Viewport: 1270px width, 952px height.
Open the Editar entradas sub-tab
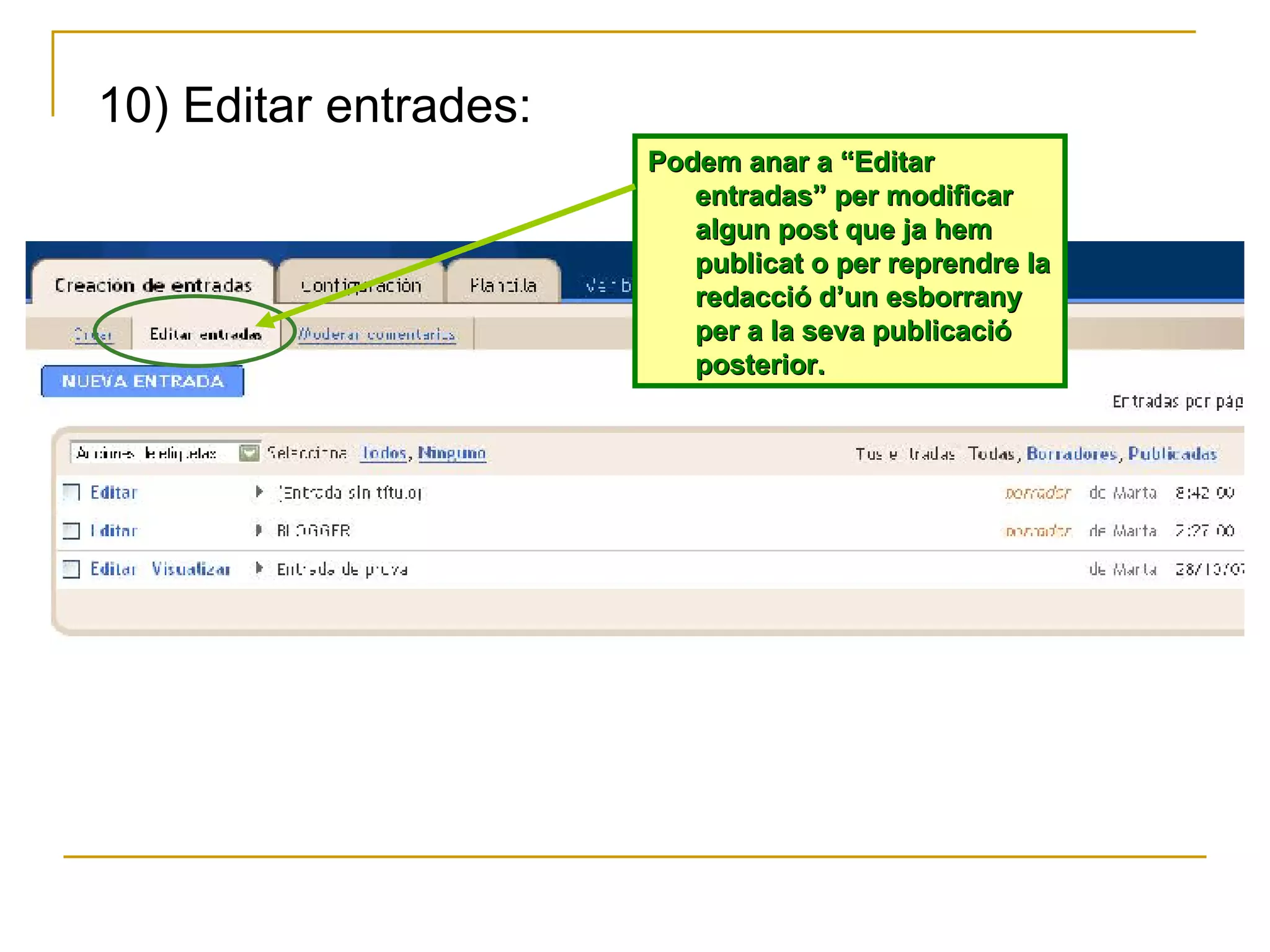coord(206,334)
